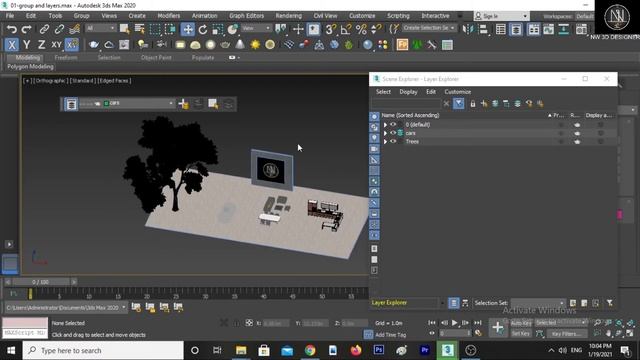Open the File menu
Viewport: 640px width, 360px height.
click(10, 16)
